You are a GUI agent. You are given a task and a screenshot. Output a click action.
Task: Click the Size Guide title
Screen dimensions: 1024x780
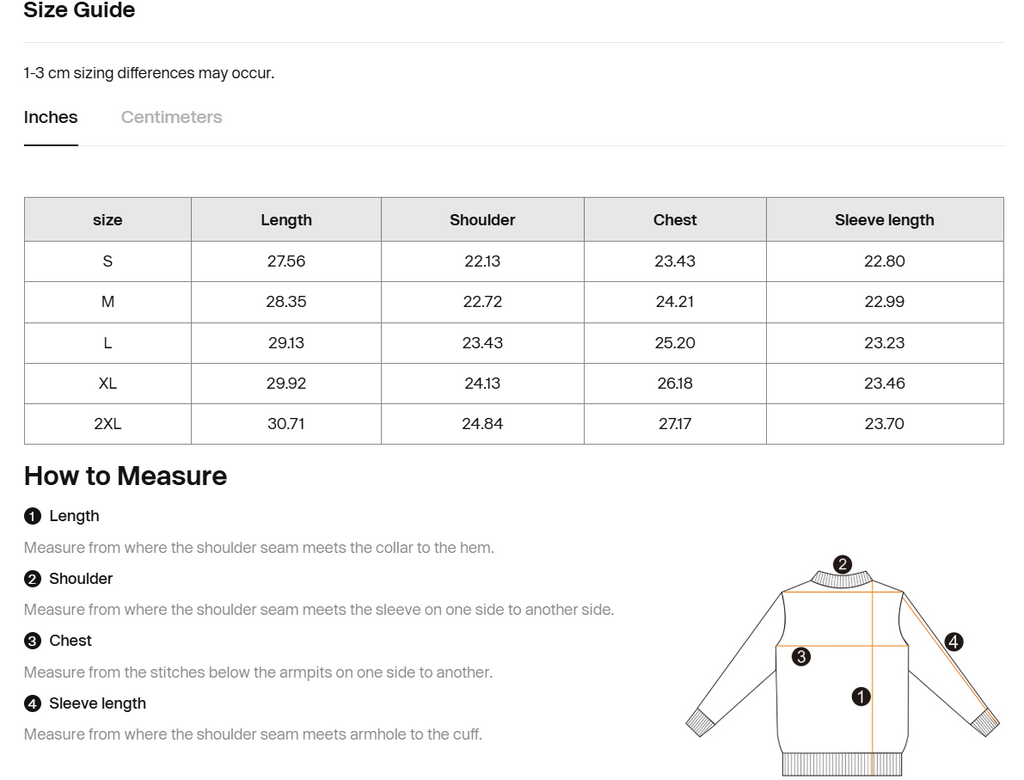click(x=79, y=11)
